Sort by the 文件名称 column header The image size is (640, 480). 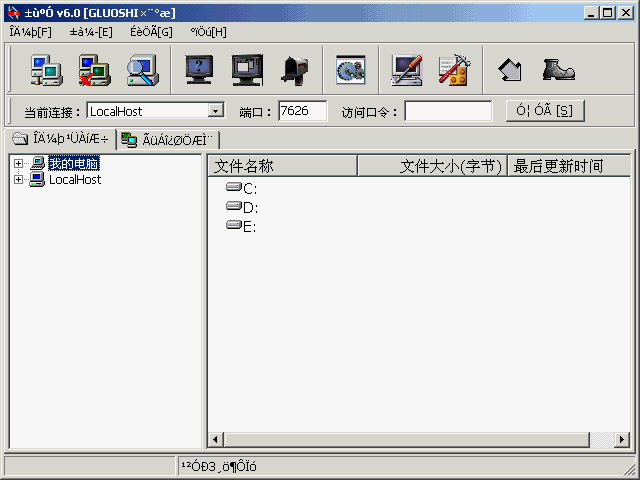(x=282, y=166)
